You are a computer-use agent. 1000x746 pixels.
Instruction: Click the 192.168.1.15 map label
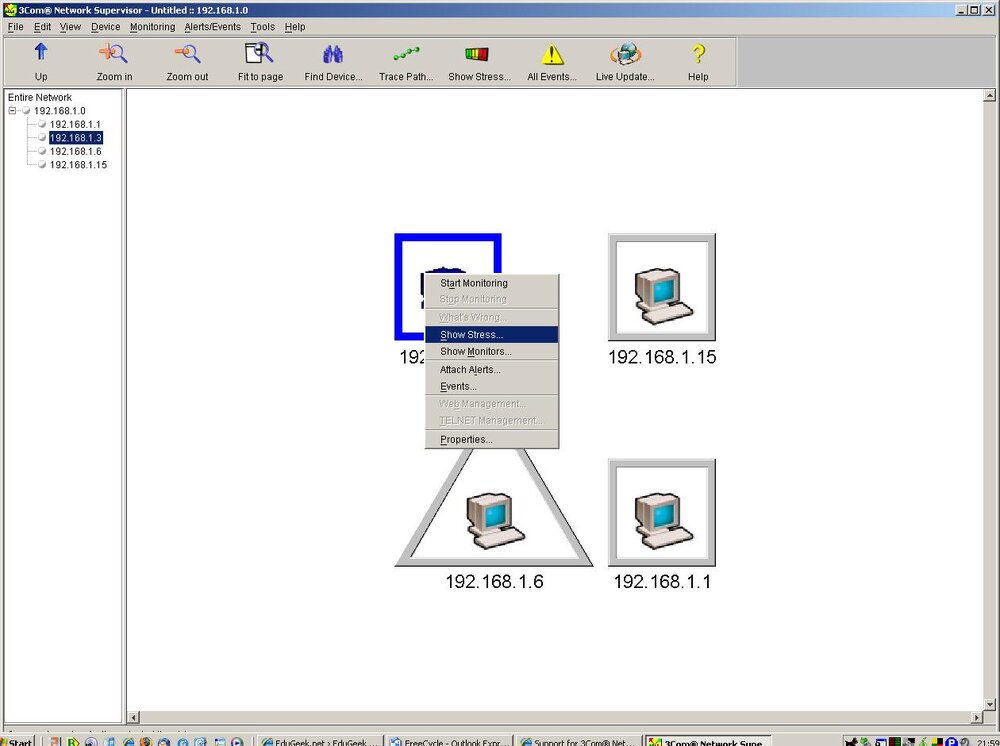662,356
